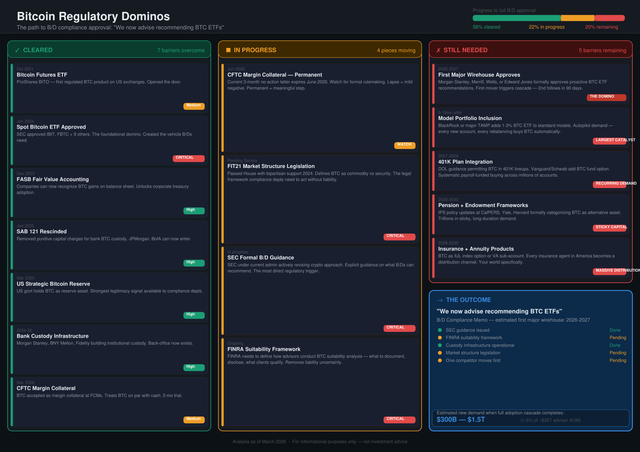Click the High badge on US Strategic Bitcoin Reserve
Image resolution: width=640 pixels, height=452 pixels.
pyautogui.click(x=194, y=315)
